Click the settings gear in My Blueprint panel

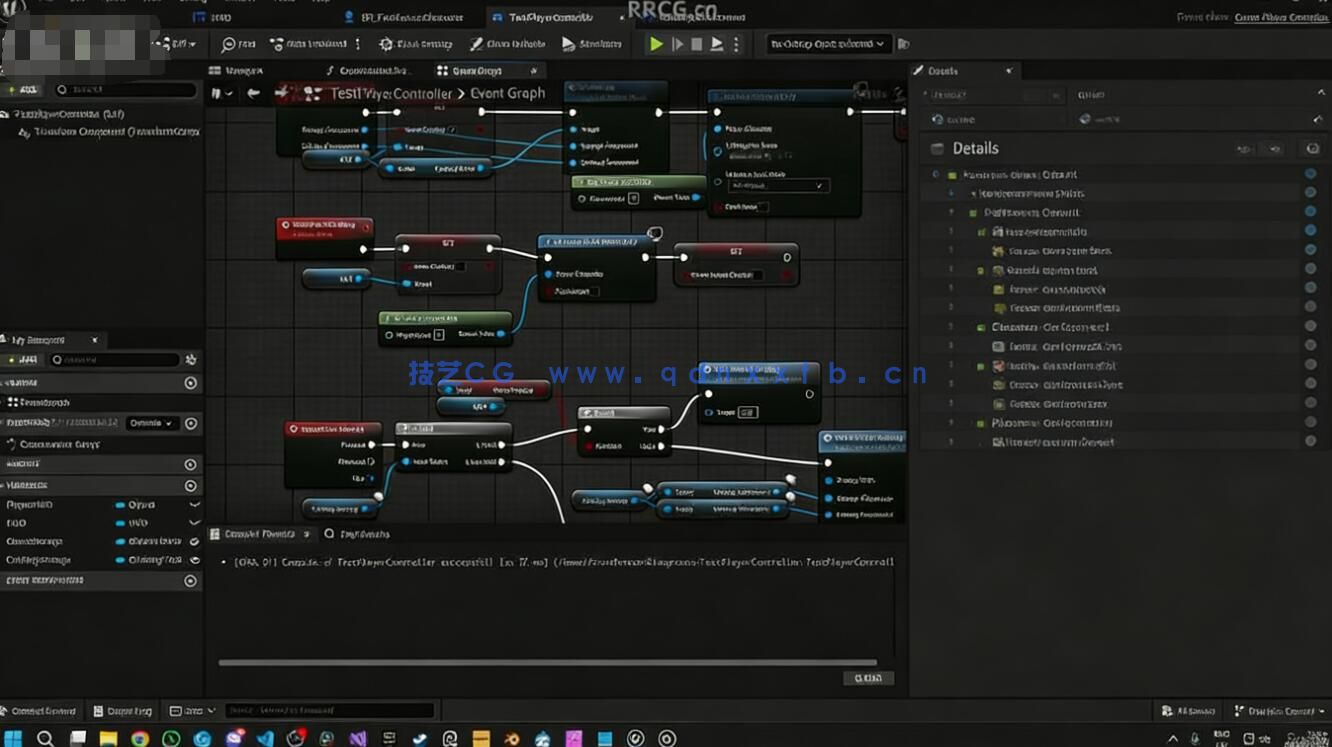(x=190, y=360)
